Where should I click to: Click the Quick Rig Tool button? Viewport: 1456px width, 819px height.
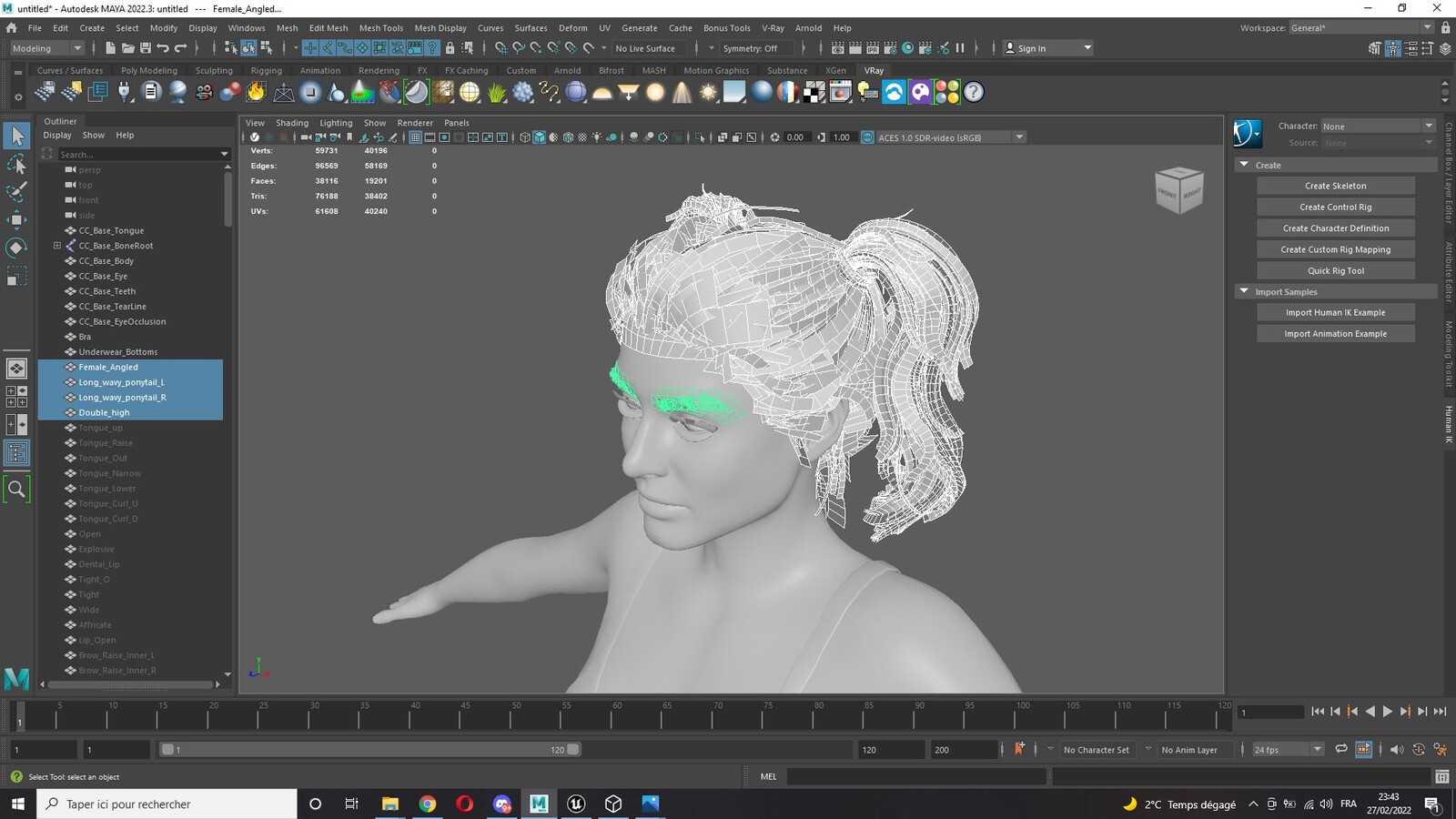pos(1335,270)
